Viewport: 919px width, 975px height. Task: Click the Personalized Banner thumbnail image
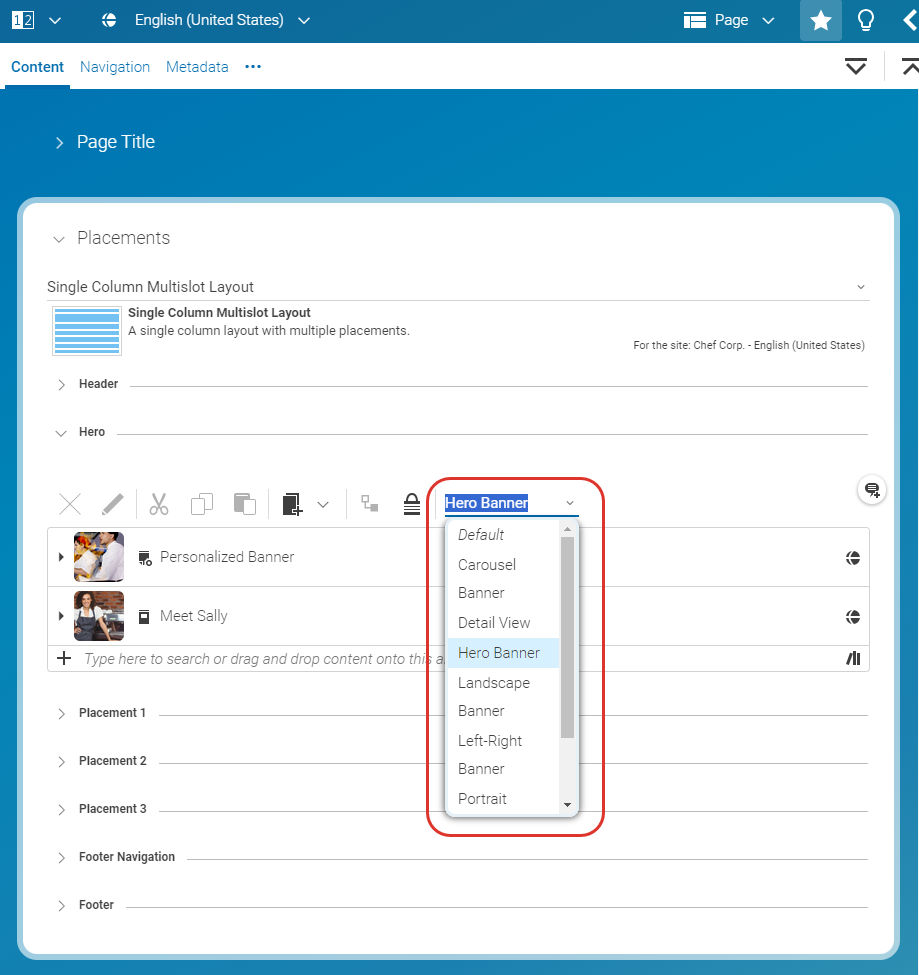pos(98,558)
